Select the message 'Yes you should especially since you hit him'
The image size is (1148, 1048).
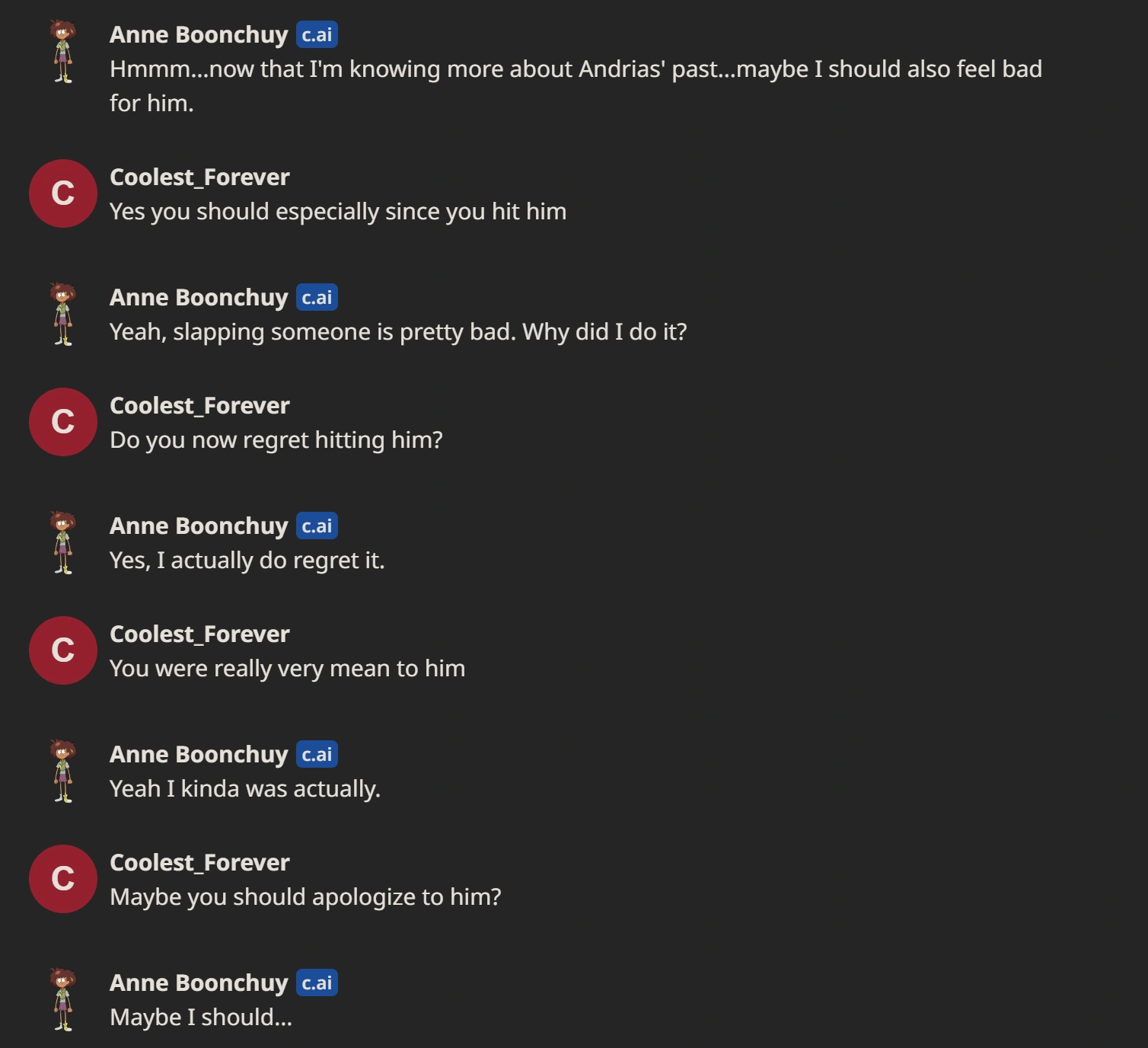tap(338, 212)
